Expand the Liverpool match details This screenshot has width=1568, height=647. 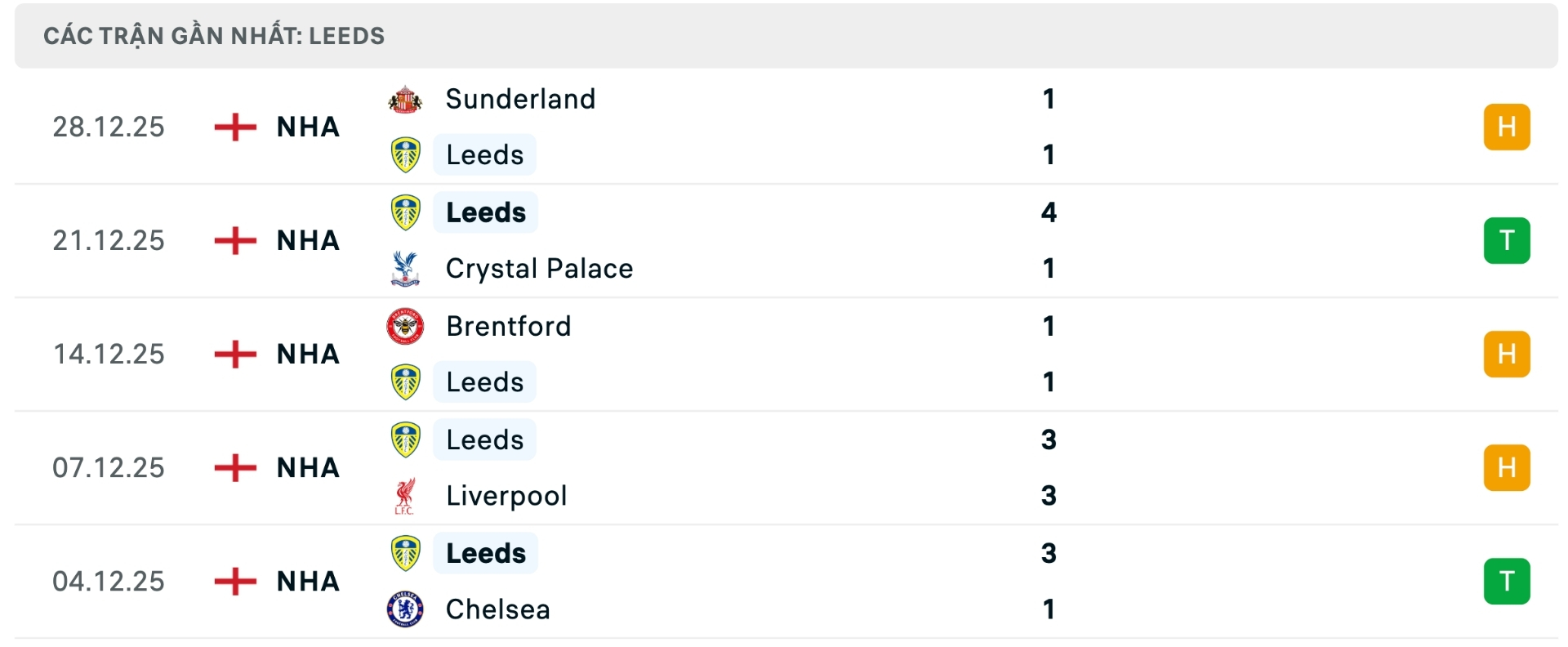(x=784, y=467)
